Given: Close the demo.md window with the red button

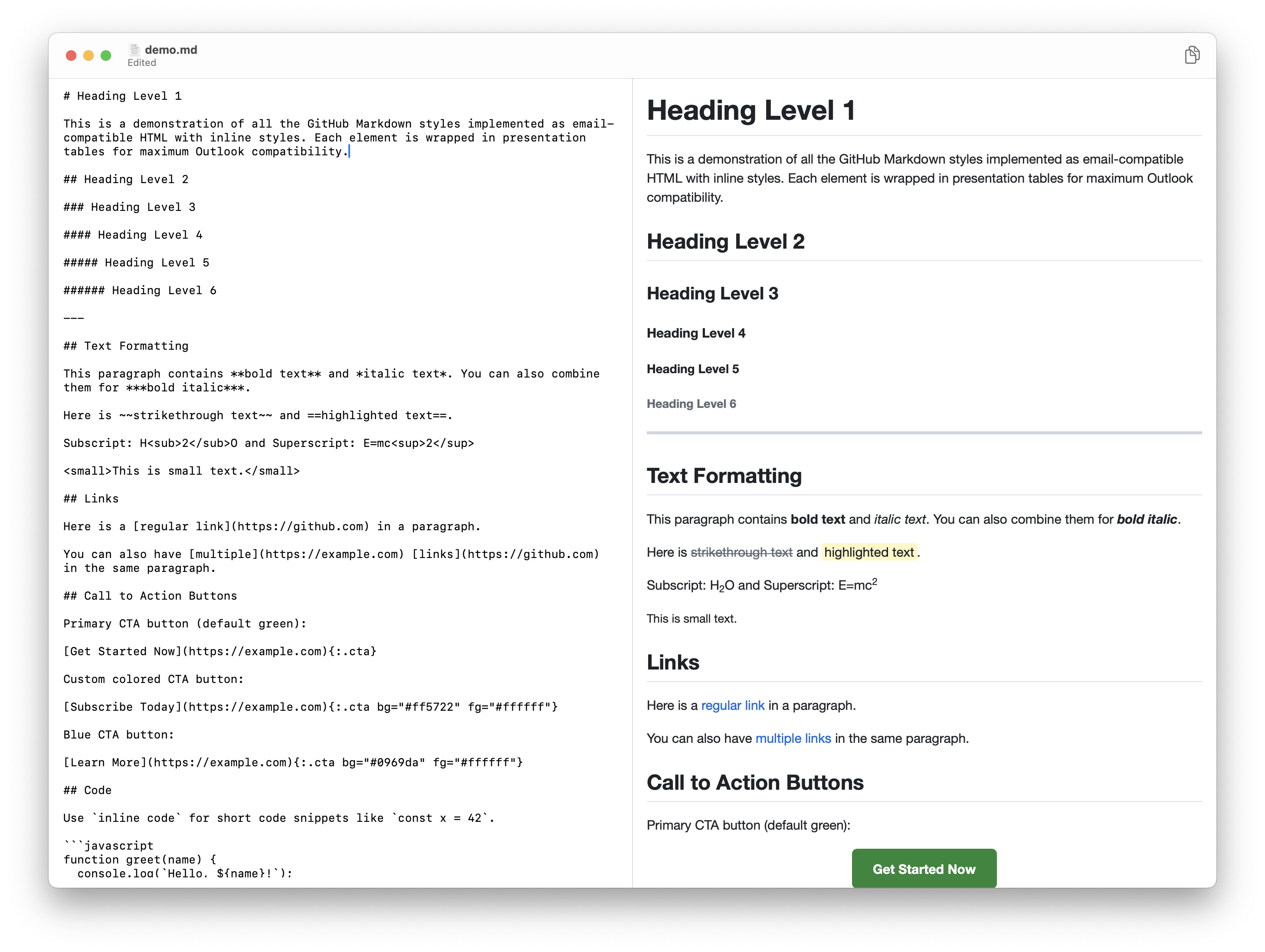Looking at the screenshot, I should 71,56.
